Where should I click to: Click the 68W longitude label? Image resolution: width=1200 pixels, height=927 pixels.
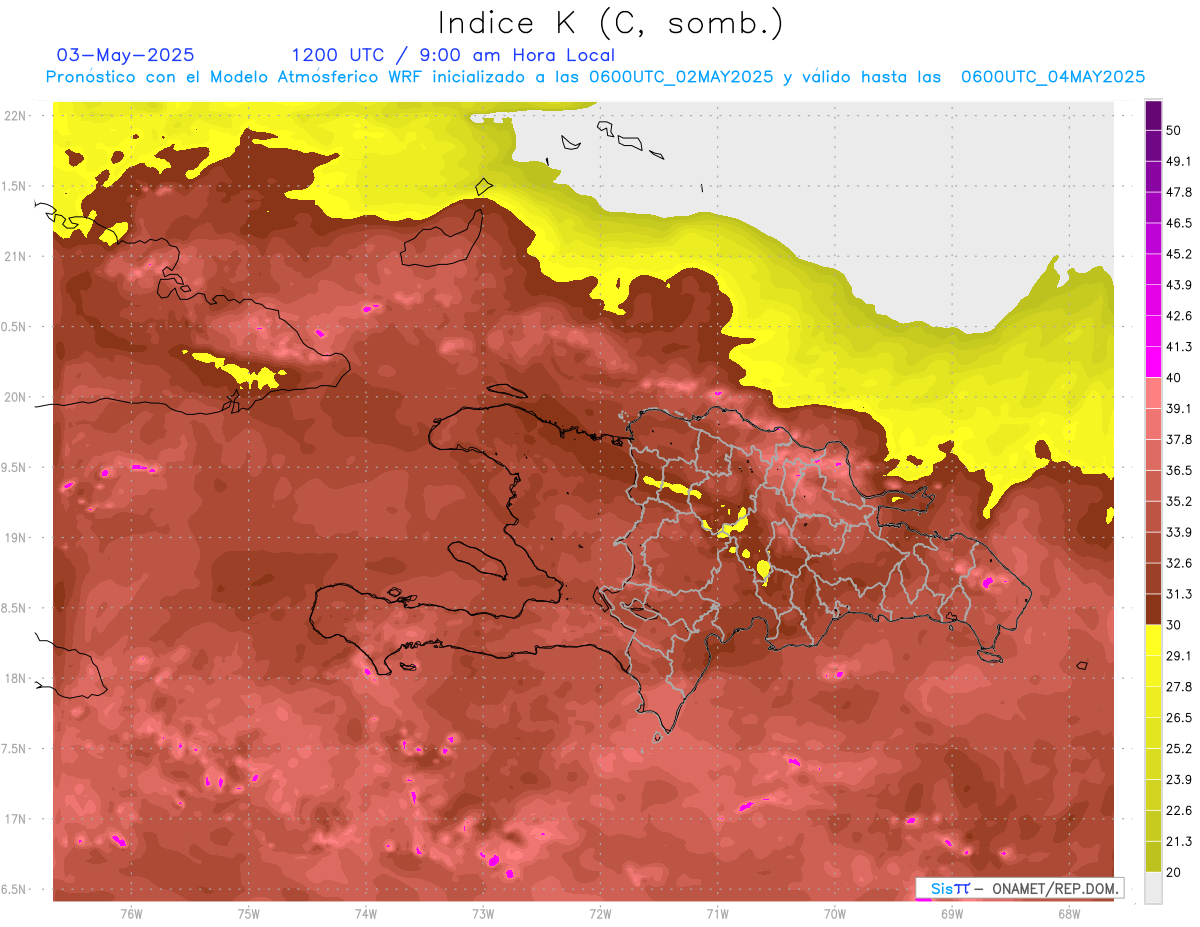pyautogui.click(x=1068, y=913)
